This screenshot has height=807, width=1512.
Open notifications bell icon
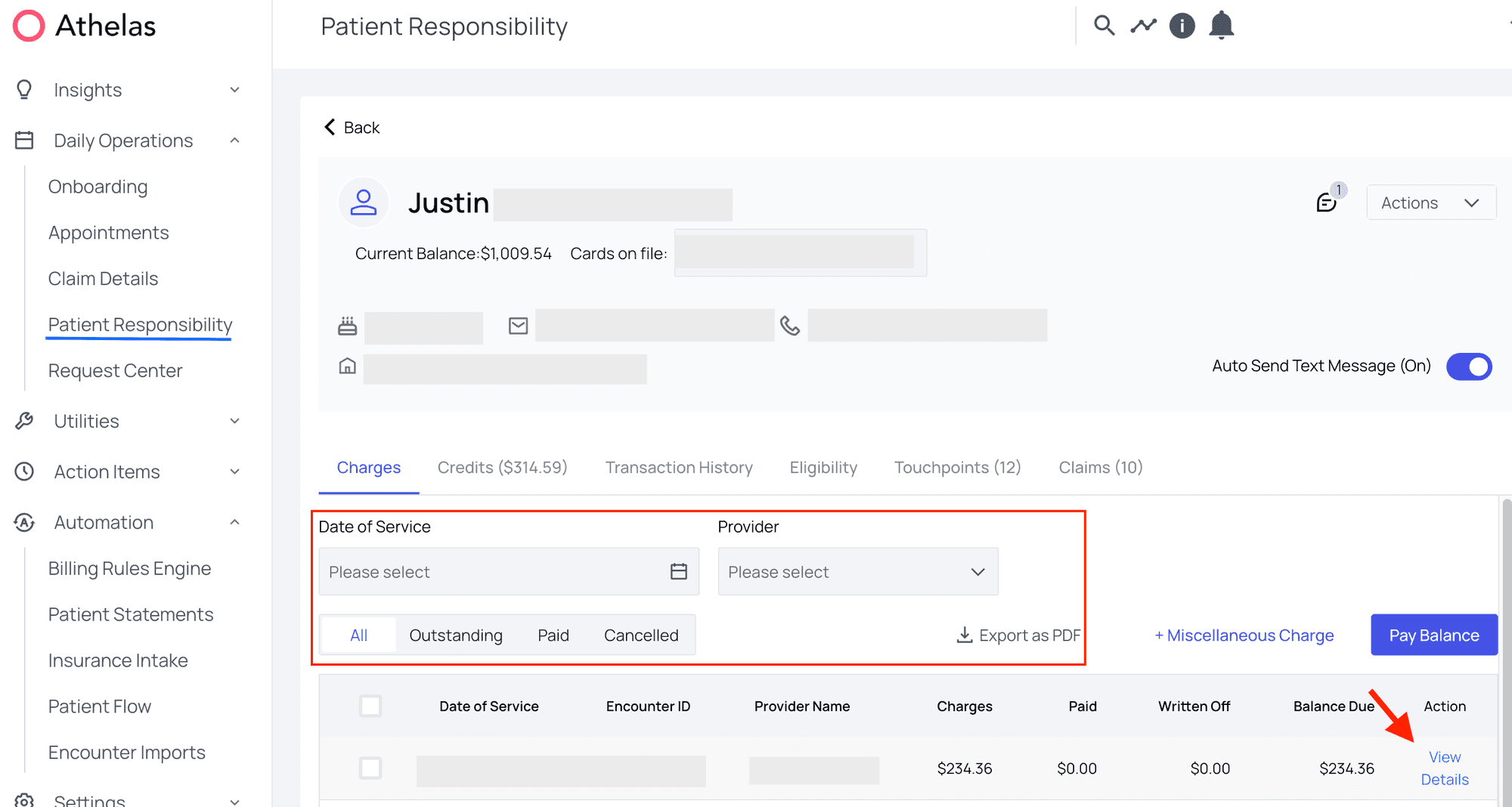(1221, 26)
